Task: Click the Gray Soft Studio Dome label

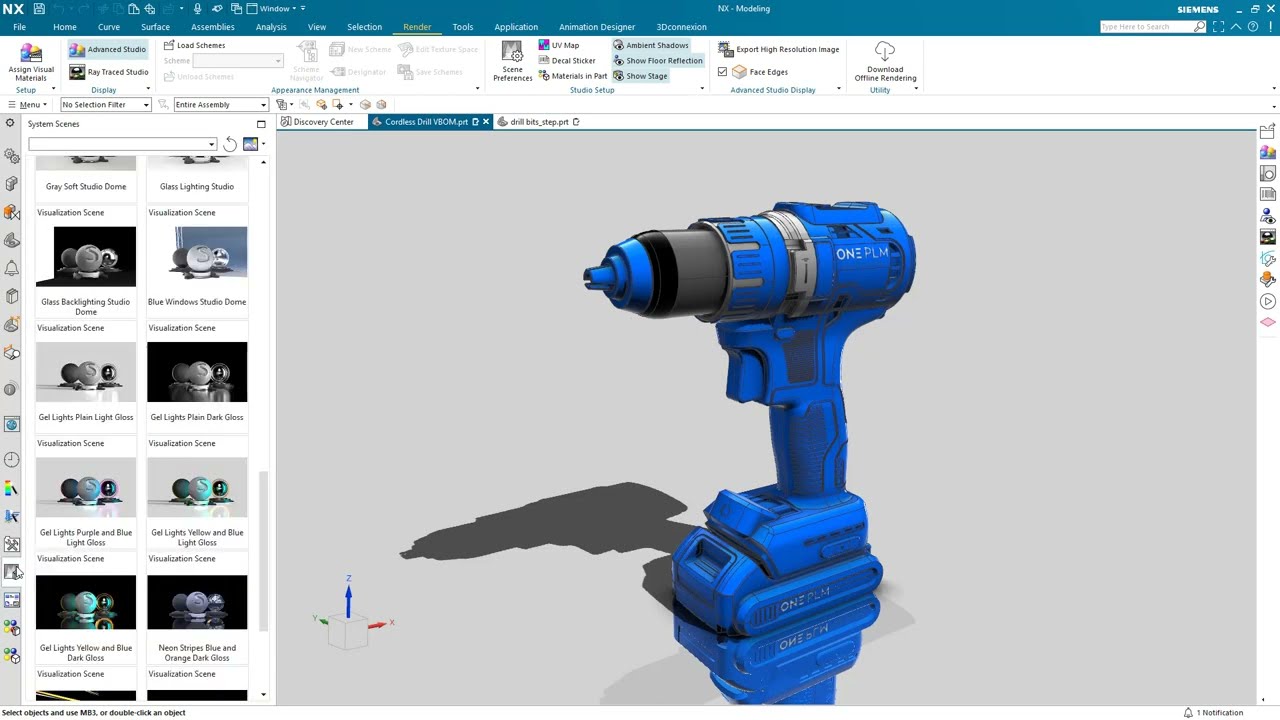Action: pos(86,187)
